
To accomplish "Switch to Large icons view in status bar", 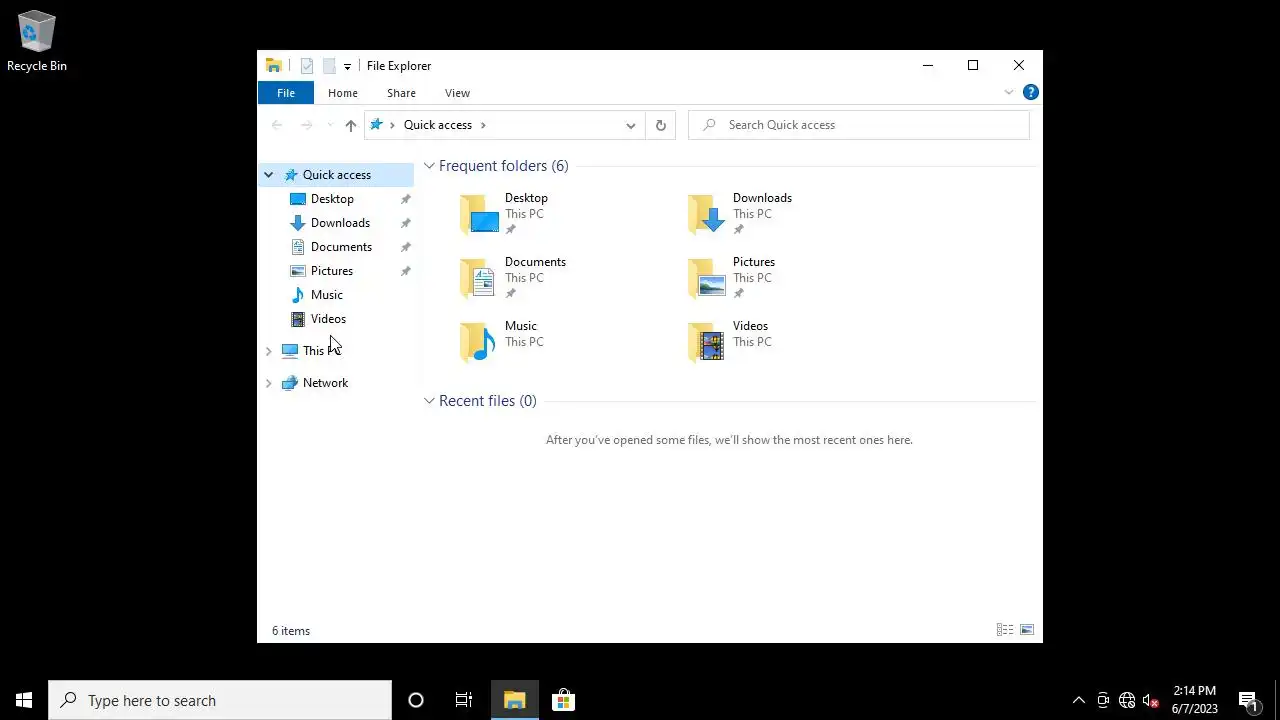I will pyautogui.click(x=1027, y=630).
